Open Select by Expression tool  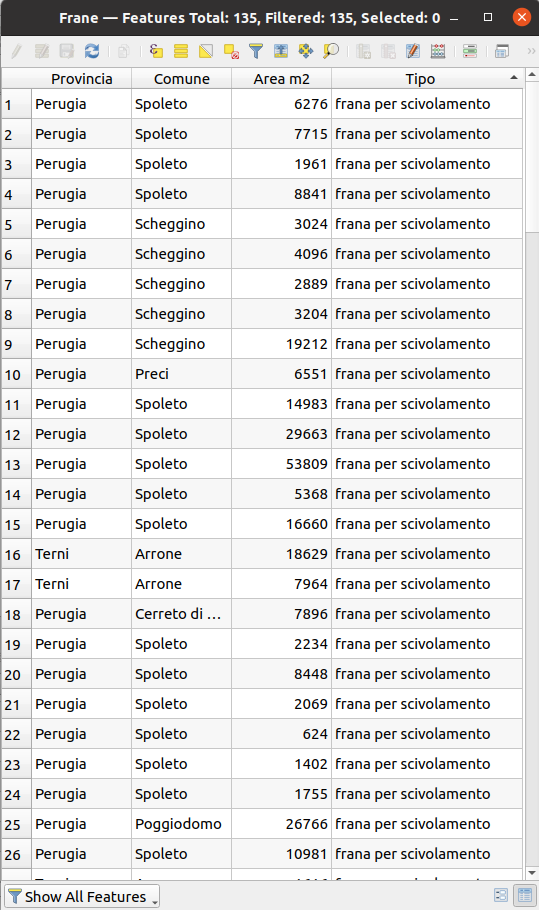click(x=156, y=51)
